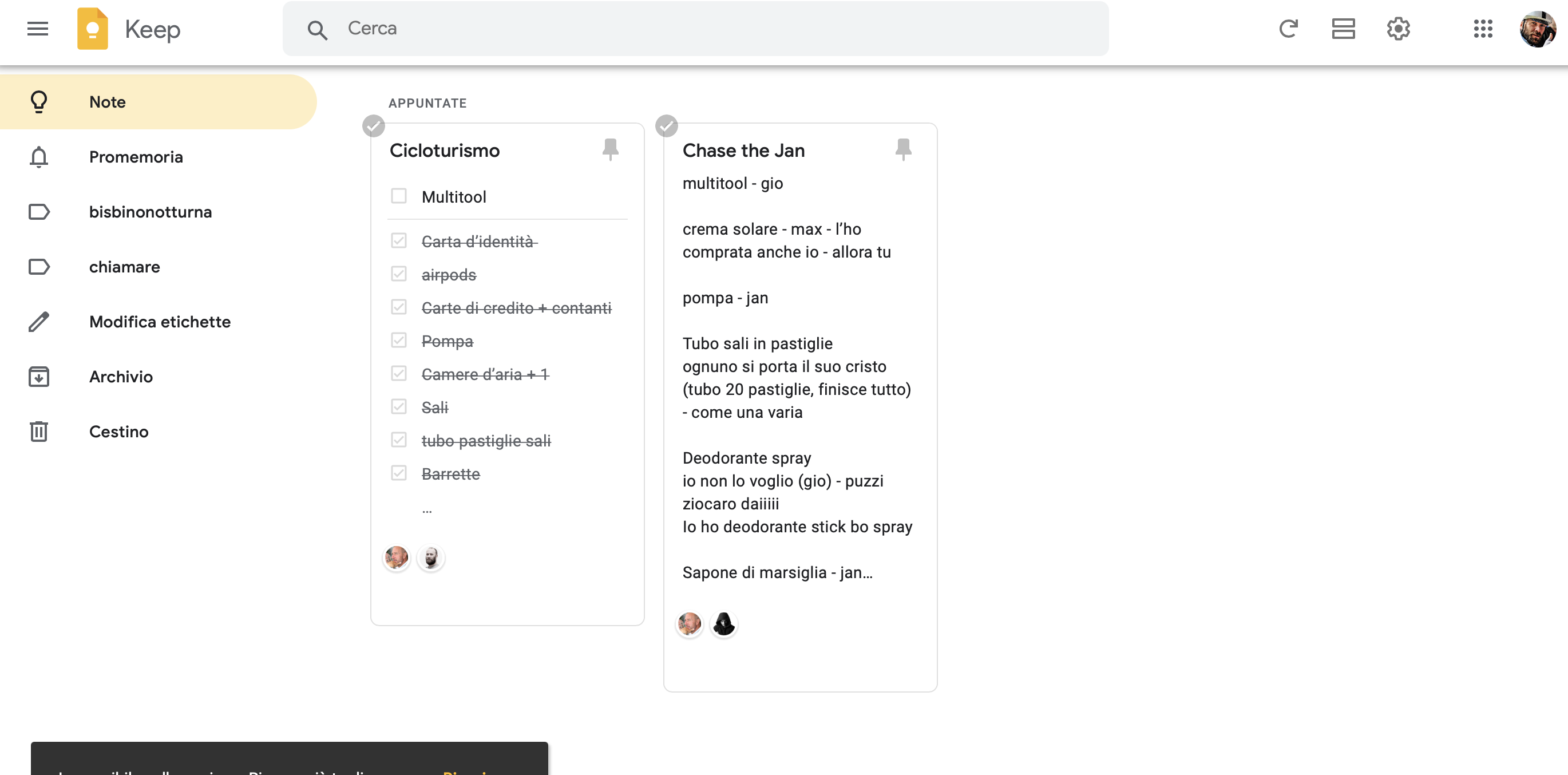Viewport: 1568px width, 775px height.
Task: Go to the Cestino section
Action: [118, 432]
